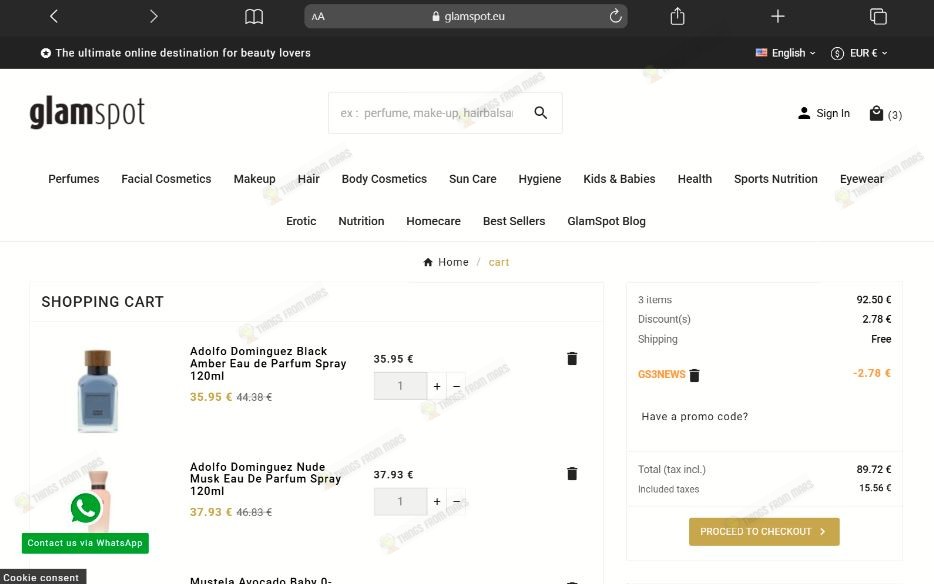Remove Black Amber item with trash icon

coord(572,358)
